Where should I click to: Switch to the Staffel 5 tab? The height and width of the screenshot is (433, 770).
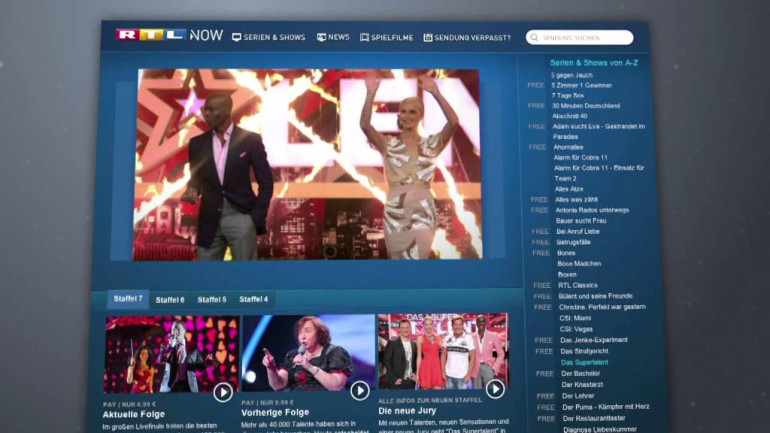point(212,299)
